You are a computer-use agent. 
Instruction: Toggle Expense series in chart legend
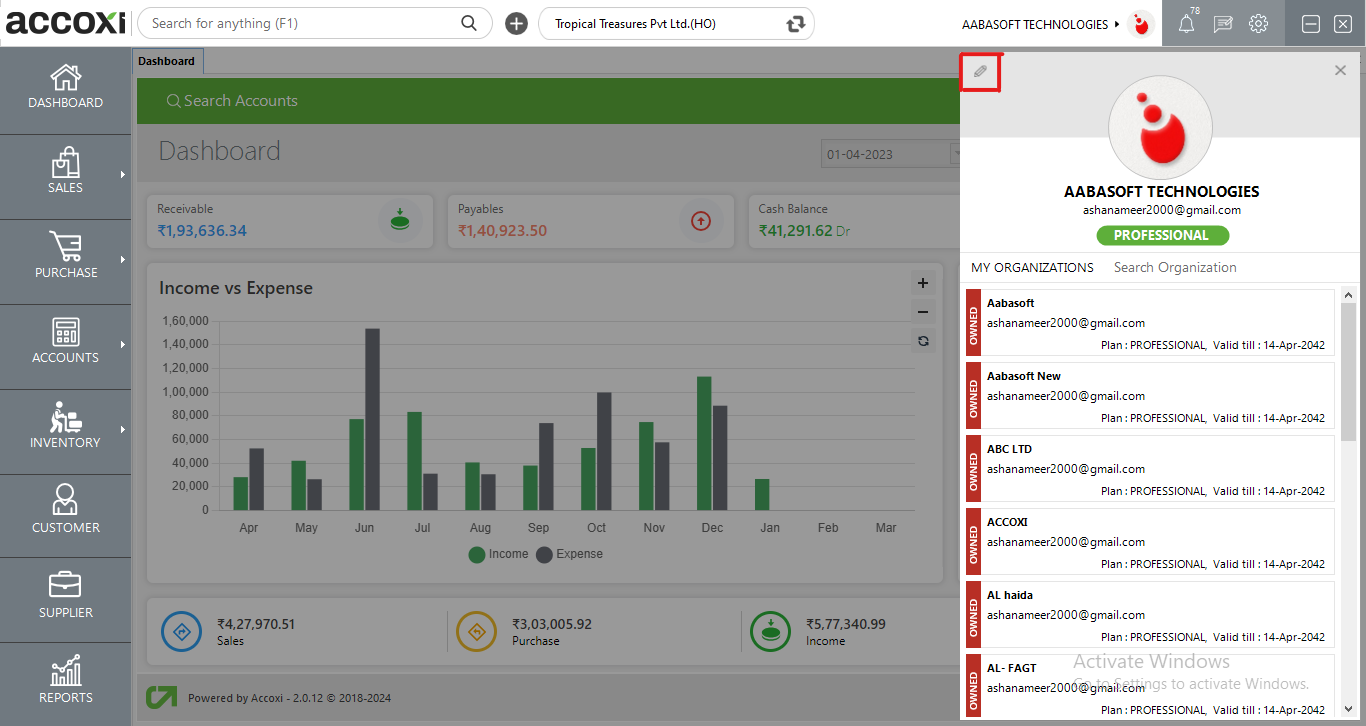[570, 554]
